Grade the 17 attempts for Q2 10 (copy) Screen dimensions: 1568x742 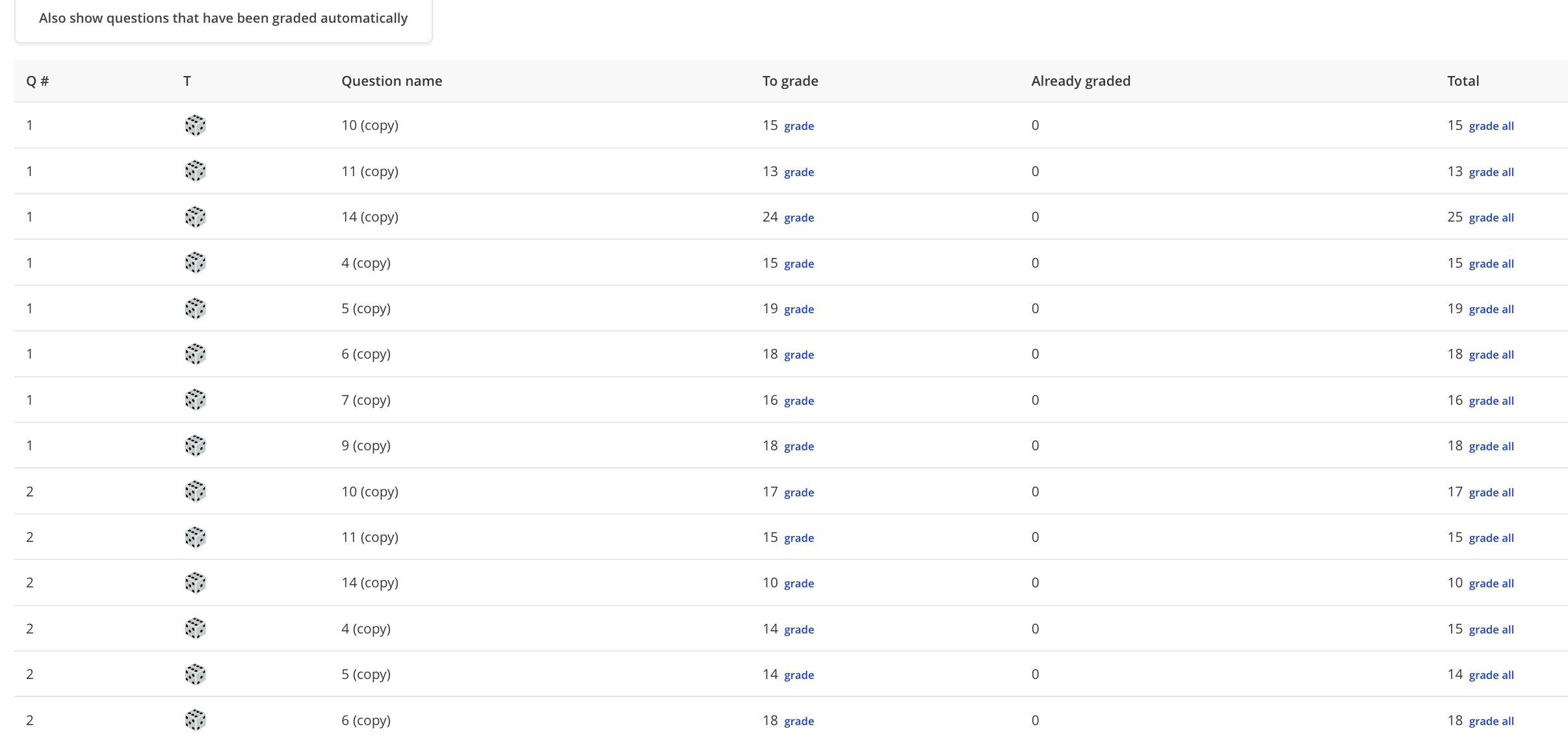(x=799, y=493)
